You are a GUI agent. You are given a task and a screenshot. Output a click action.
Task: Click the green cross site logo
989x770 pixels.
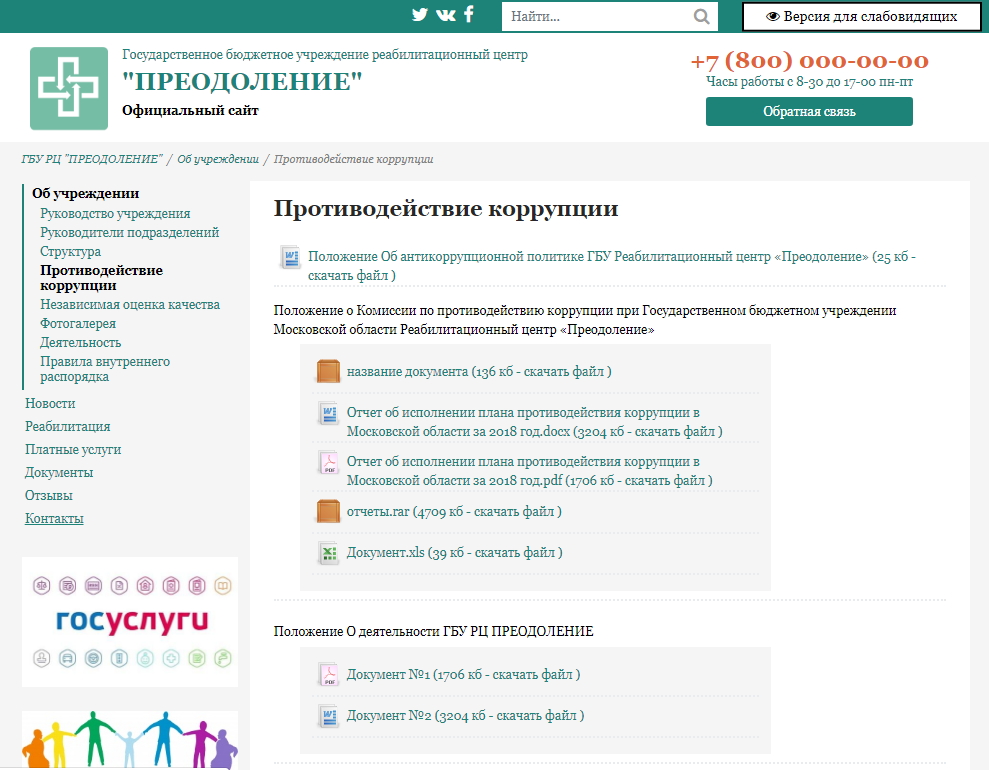coord(69,88)
